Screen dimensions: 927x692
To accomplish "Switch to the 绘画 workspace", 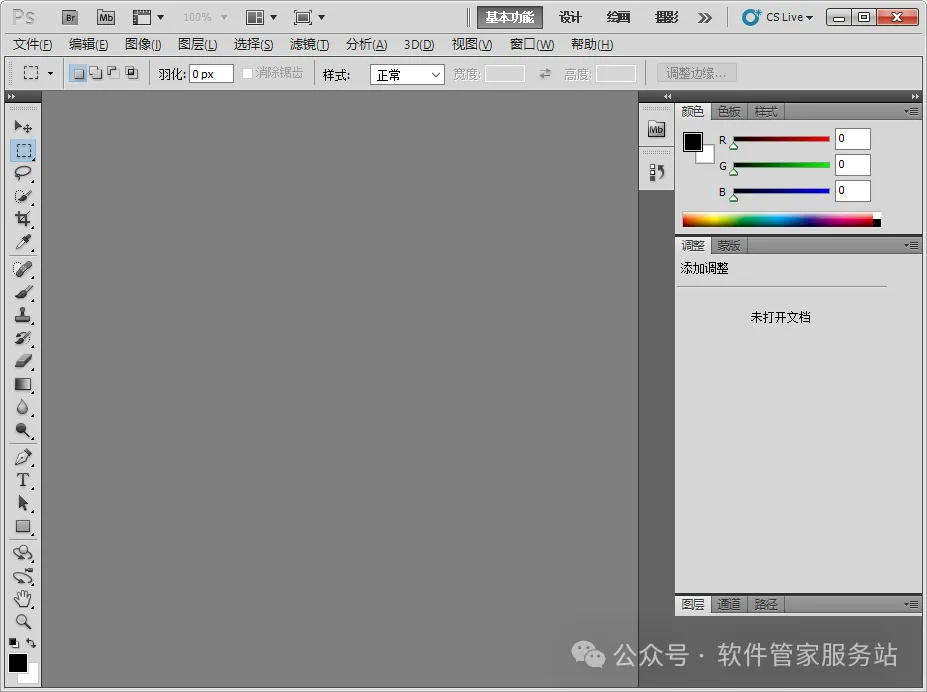I will [x=618, y=18].
